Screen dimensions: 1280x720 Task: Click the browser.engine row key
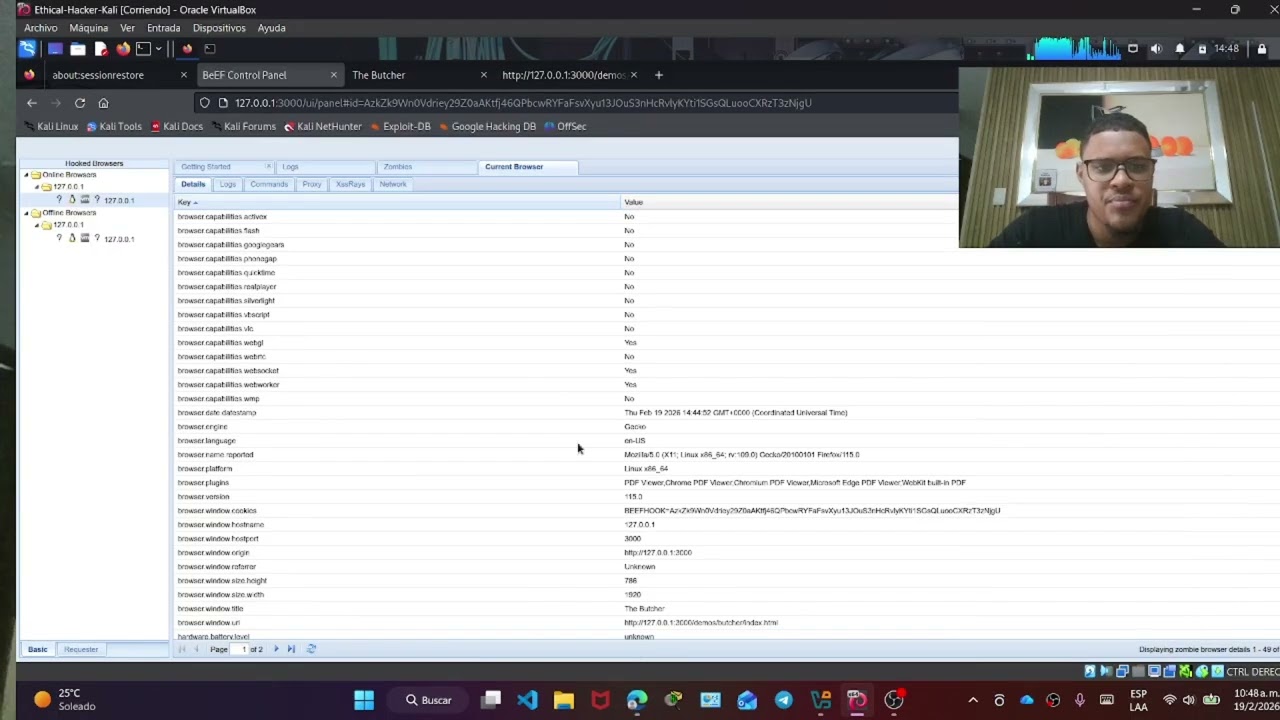tap(202, 427)
